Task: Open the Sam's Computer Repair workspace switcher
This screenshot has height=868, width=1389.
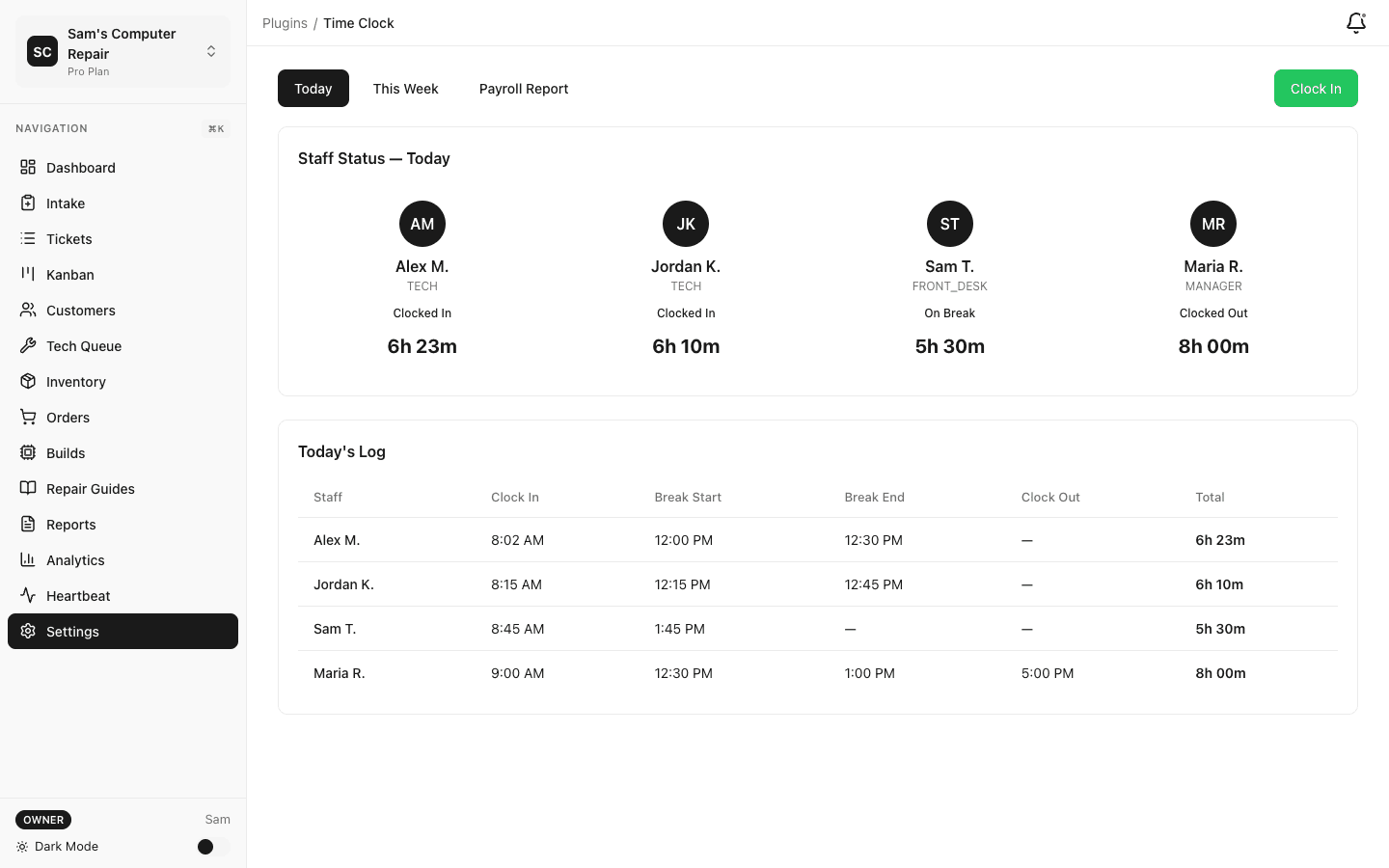Action: (x=123, y=50)
